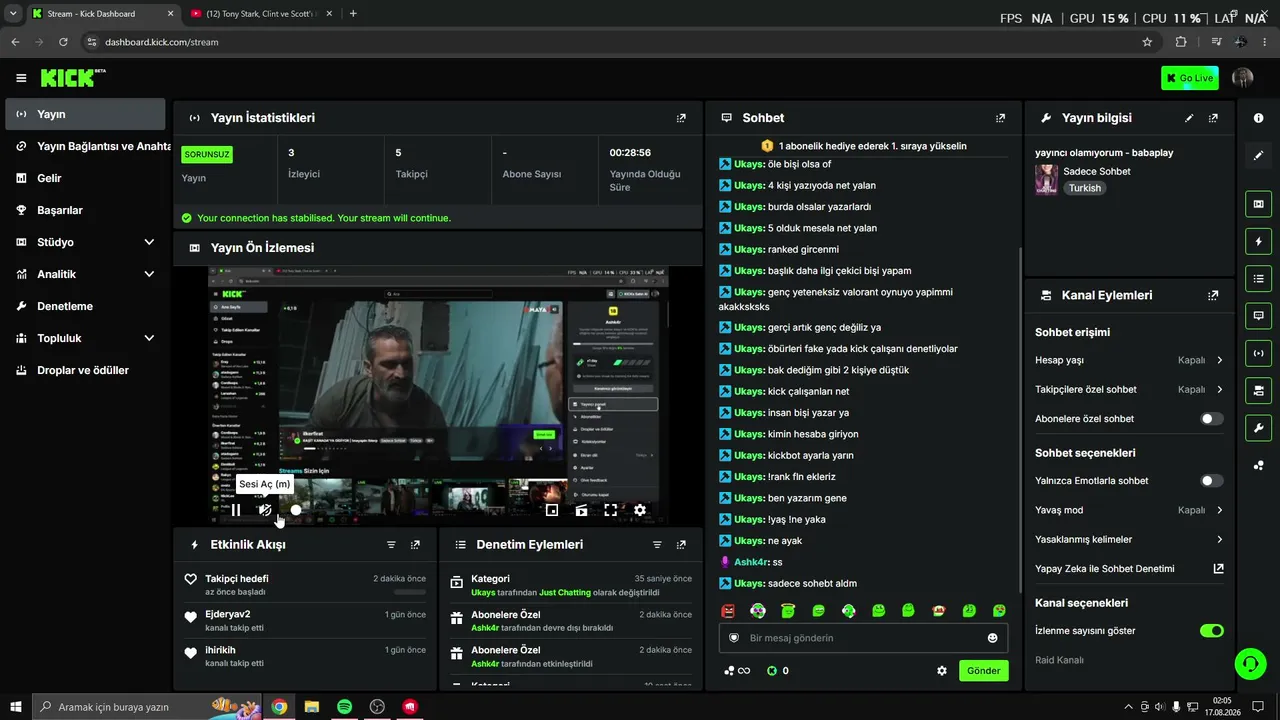Open the clip icon in preview controls
1280x720 pixels.
pos(581,510)
